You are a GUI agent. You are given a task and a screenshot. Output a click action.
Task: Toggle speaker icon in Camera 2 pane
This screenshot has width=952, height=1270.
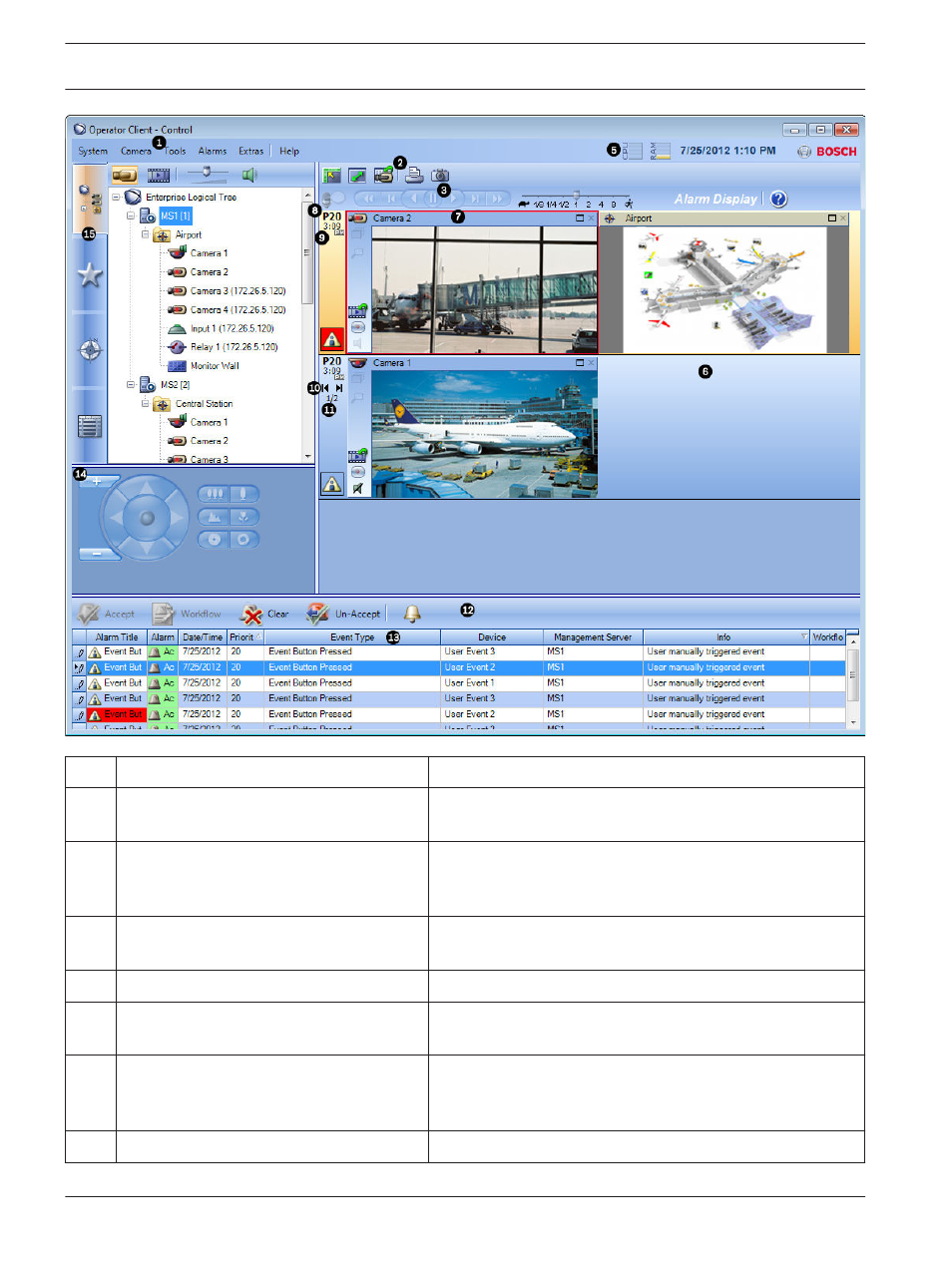coord(357,342)
